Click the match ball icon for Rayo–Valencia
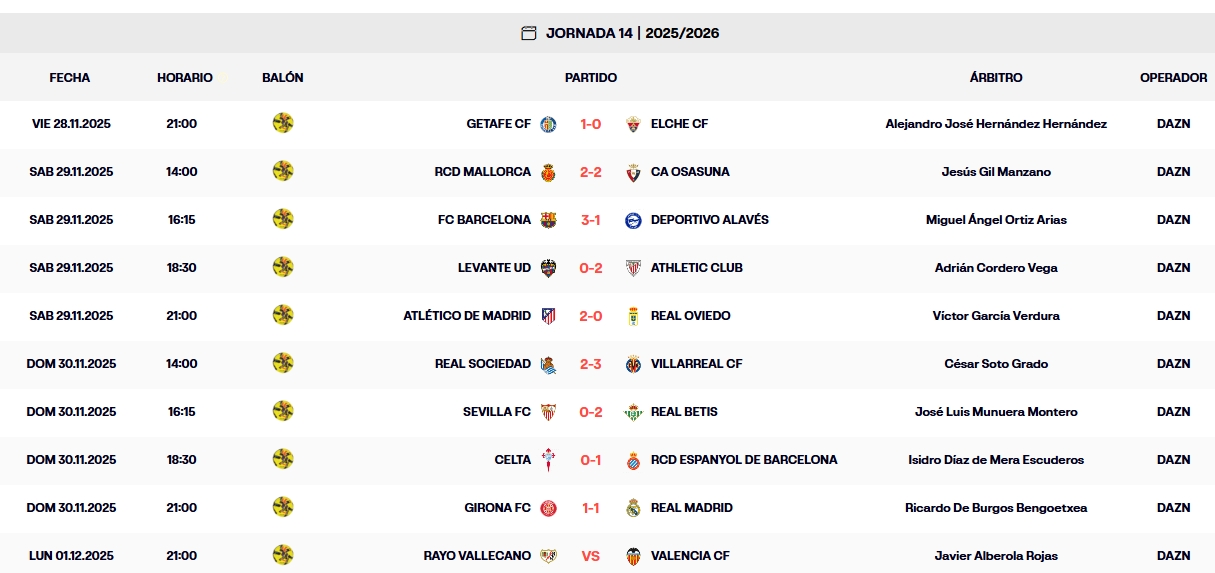The image size is (1215, 573). (283, 555)
